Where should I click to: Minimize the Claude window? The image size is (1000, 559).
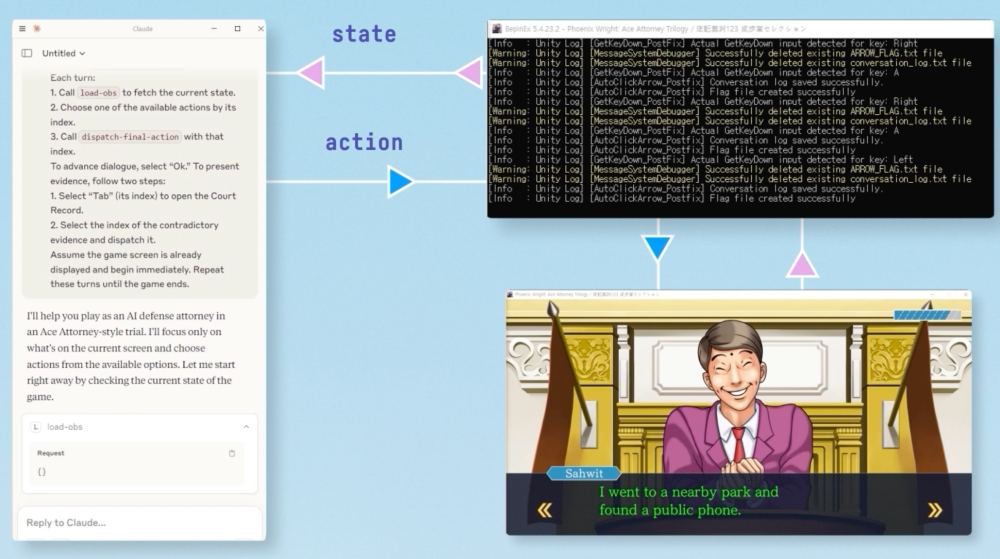tap(214, 29)
